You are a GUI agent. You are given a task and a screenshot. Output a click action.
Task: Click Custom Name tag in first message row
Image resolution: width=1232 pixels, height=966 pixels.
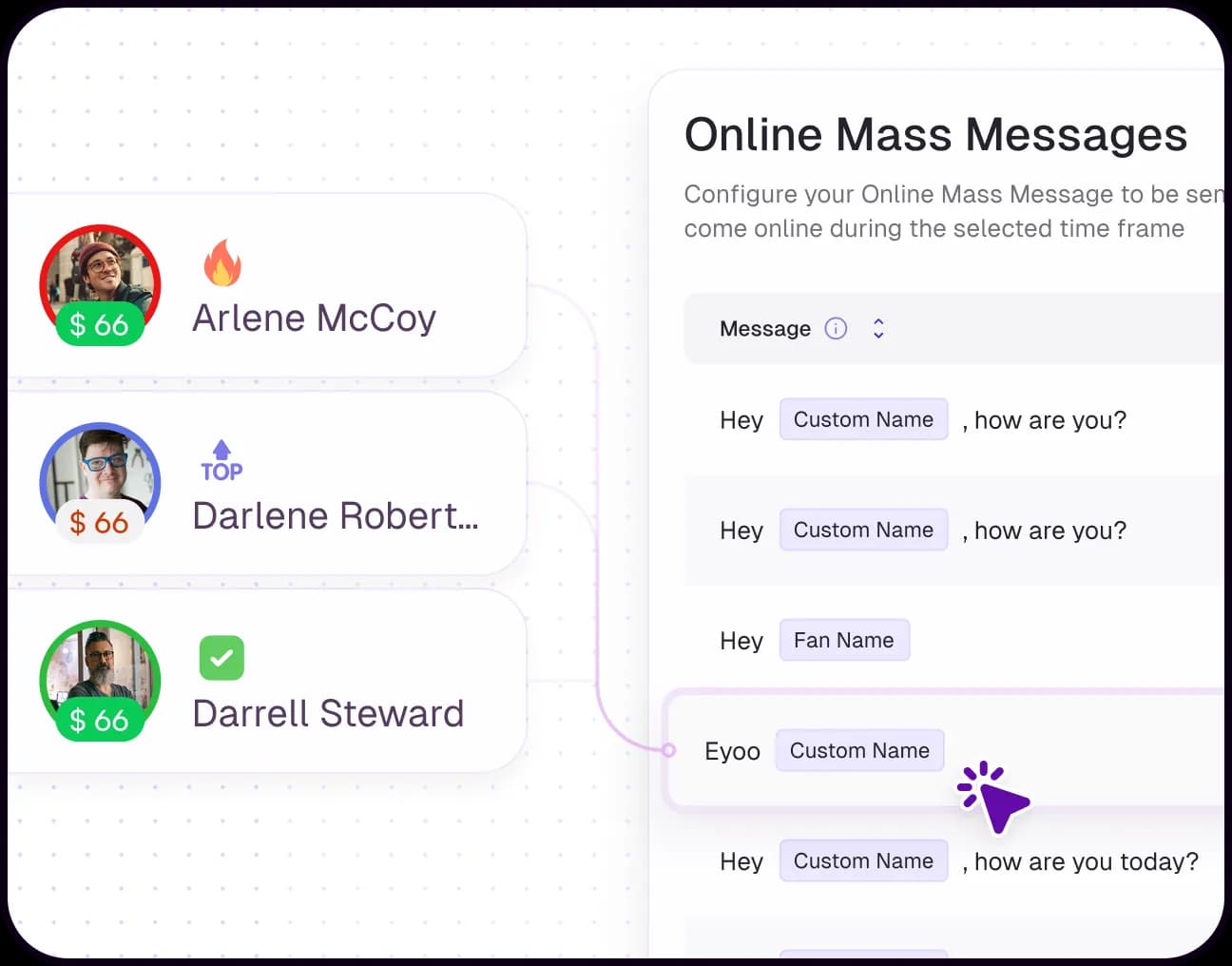pyautogui.click(x=863, y=419)
